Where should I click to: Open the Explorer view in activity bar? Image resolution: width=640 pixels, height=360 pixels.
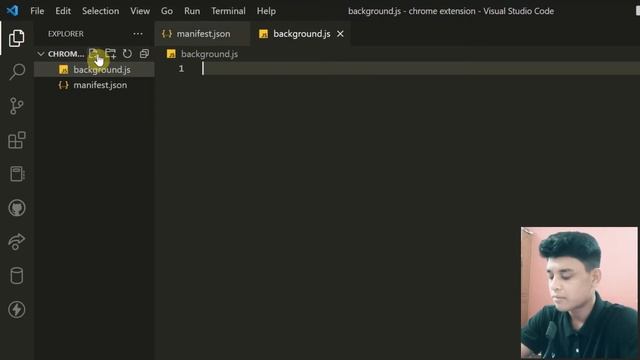click(x=16, y=38)
